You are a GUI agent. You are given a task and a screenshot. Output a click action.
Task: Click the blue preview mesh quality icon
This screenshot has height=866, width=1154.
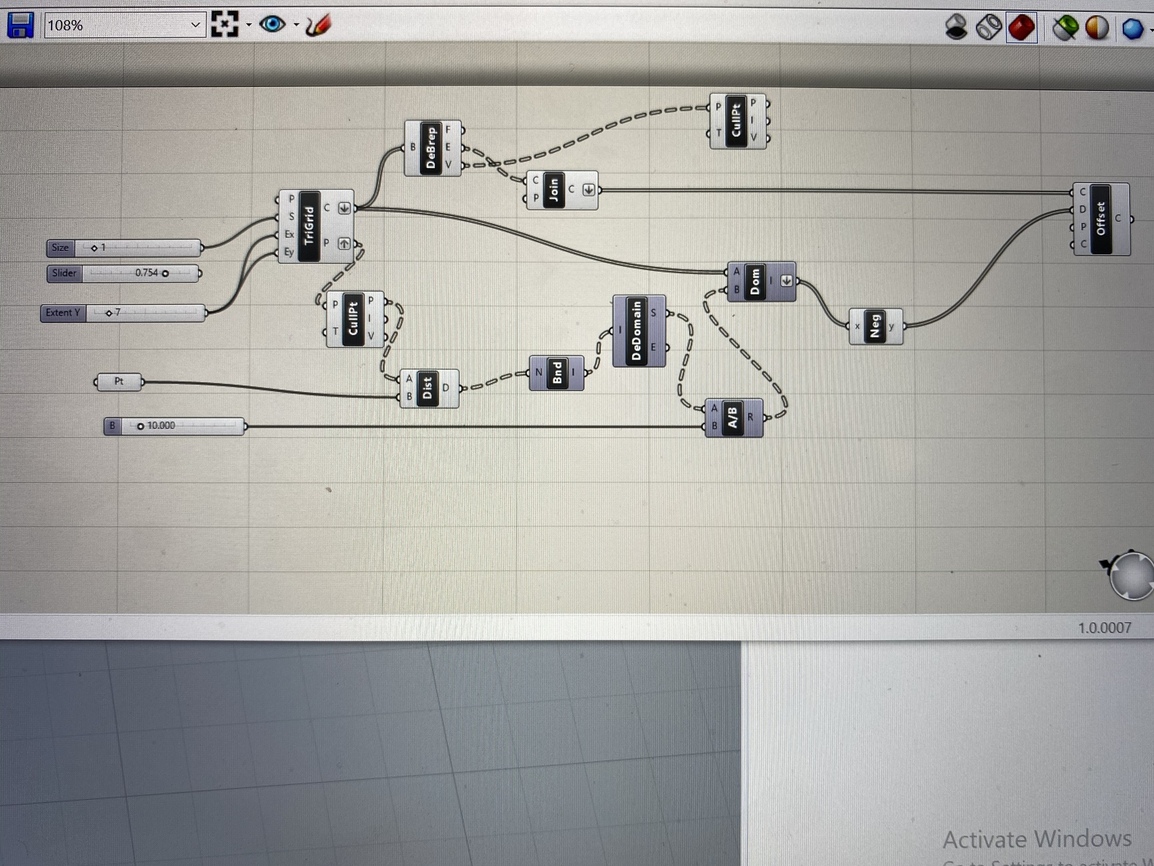(1130, 28)
